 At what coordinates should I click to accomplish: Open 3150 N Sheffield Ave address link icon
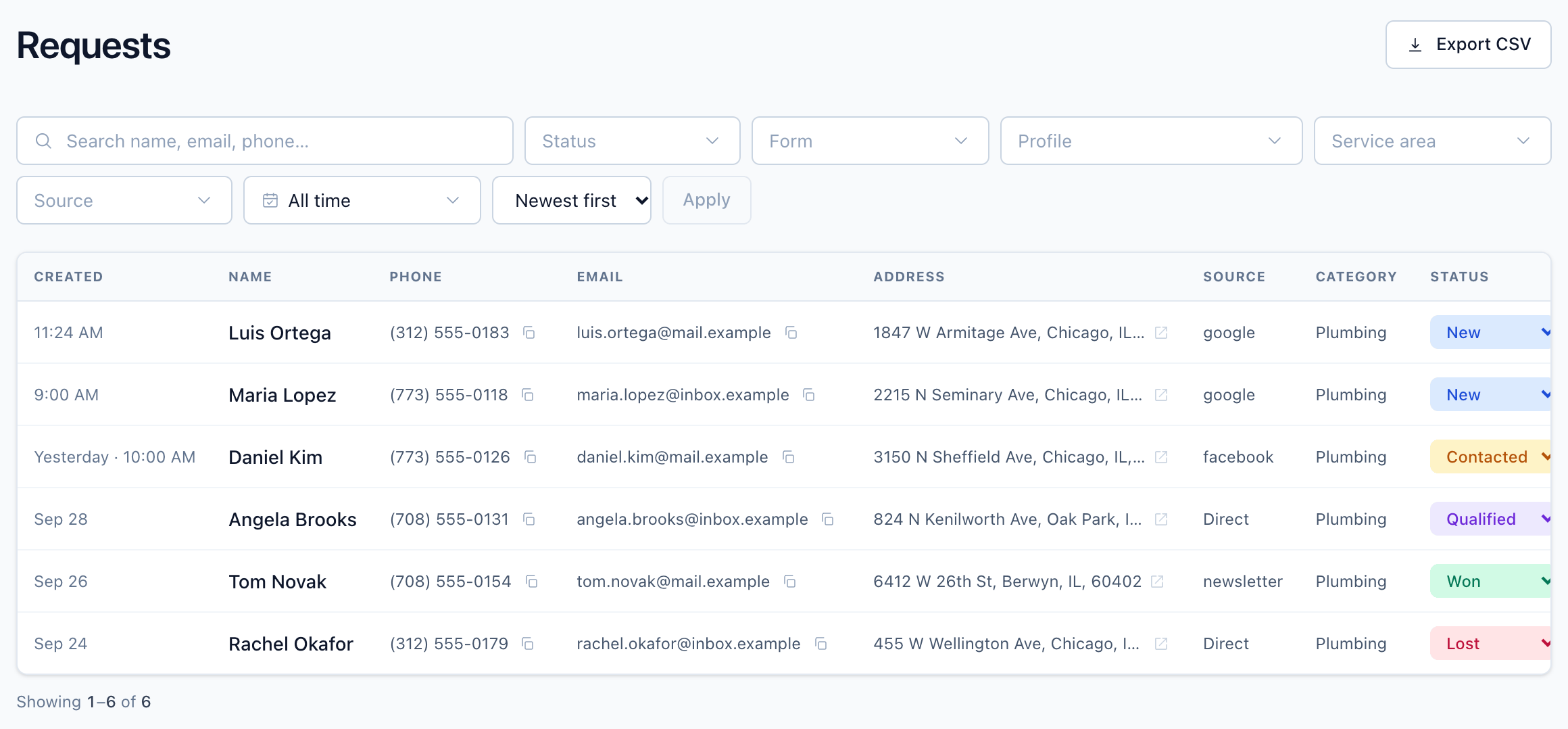pos(1161,457)
